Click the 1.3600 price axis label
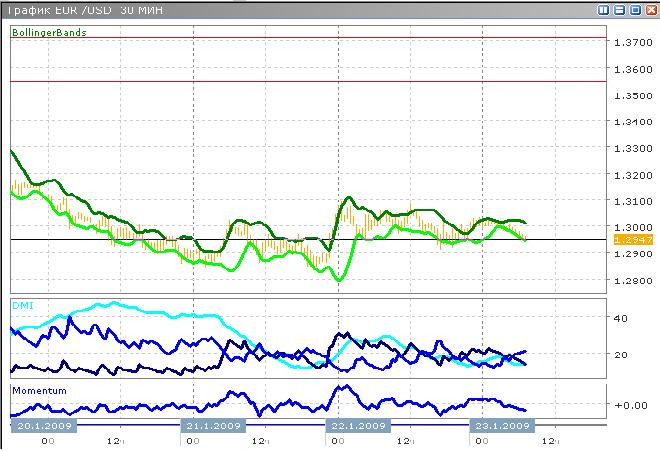This screenshot has height=451, width=660. click(629, 70)
